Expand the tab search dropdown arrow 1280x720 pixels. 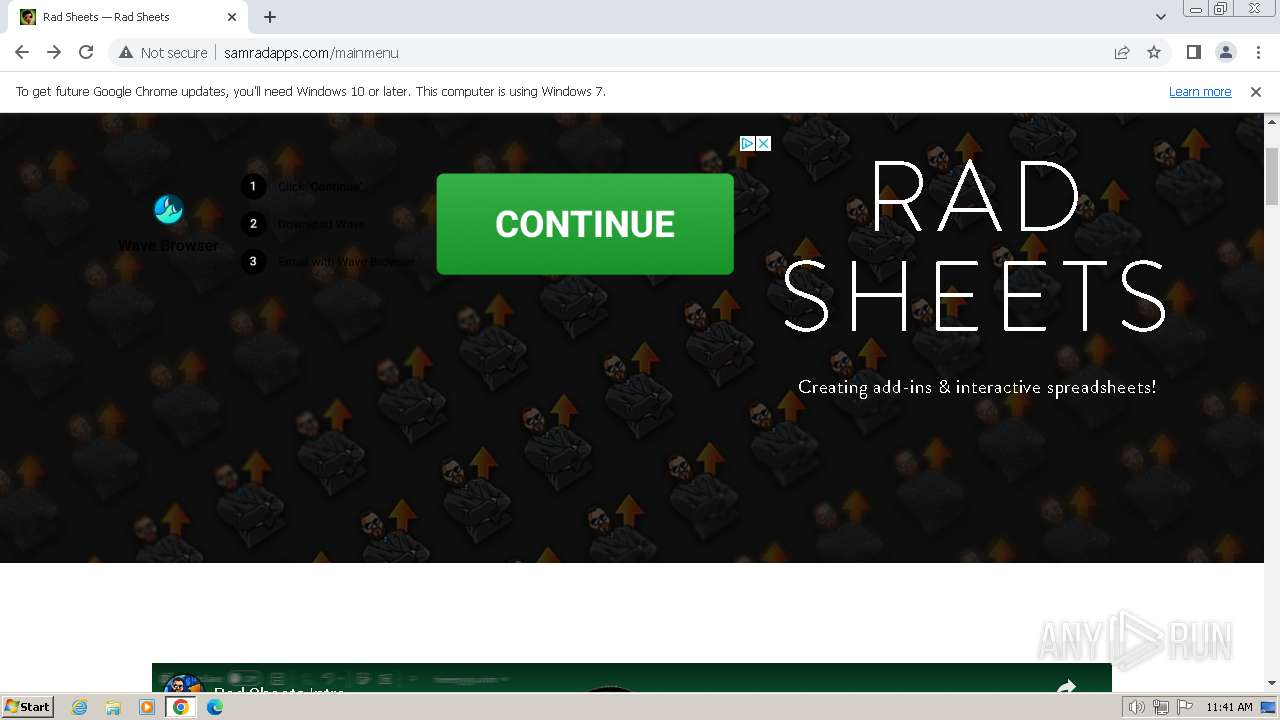(x=1161, y=17)
